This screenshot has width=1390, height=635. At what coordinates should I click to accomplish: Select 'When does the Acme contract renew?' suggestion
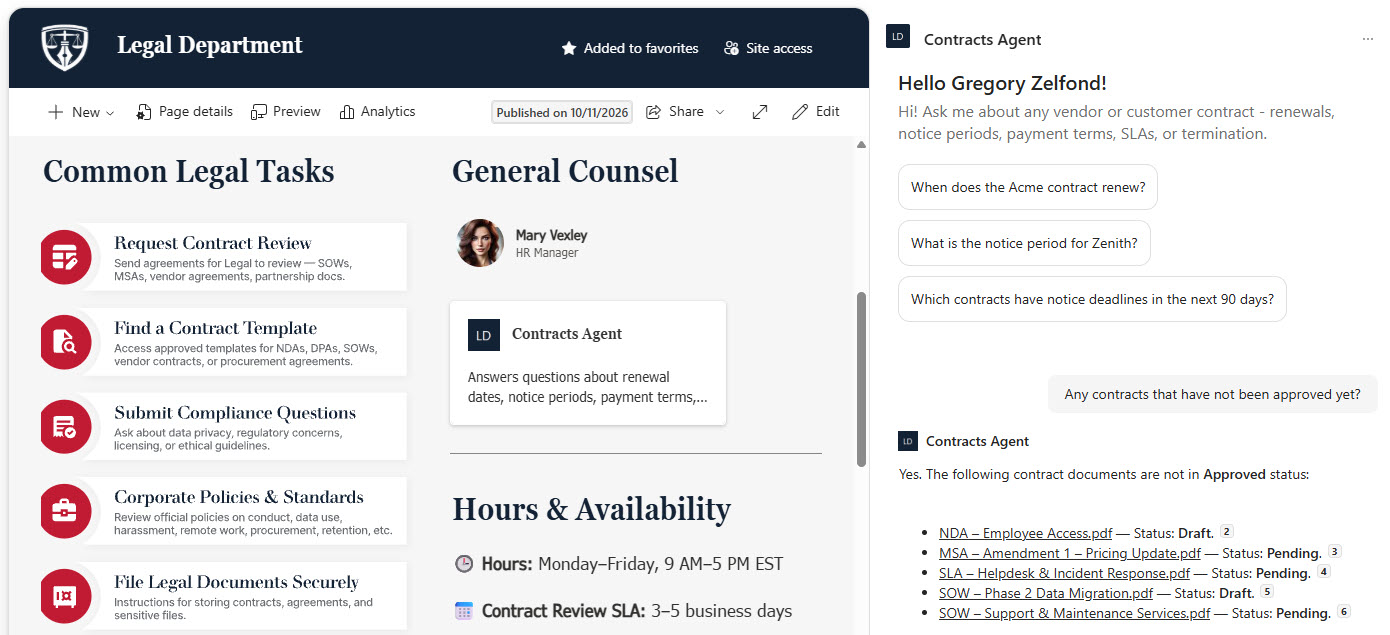(x=1028, y=187)
